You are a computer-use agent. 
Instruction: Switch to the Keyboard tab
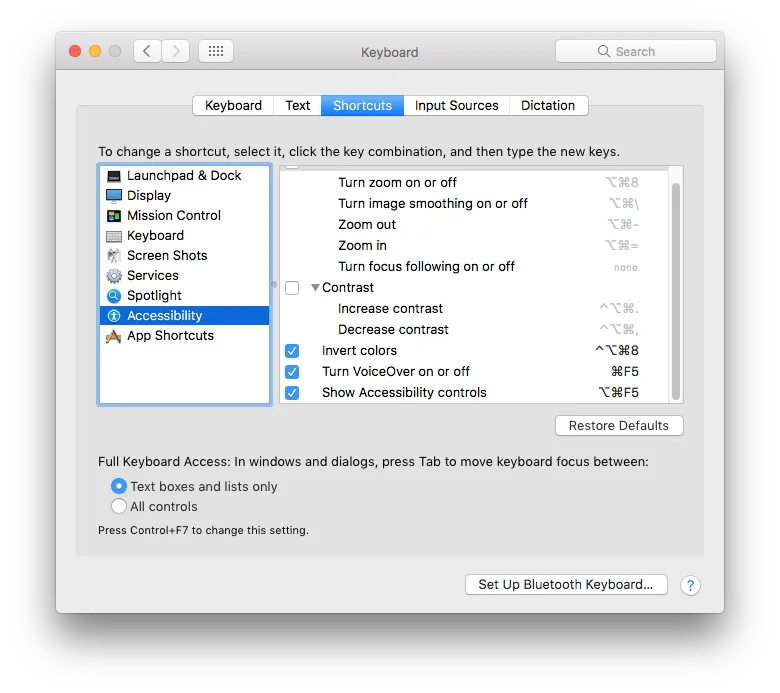click(233, 105)
